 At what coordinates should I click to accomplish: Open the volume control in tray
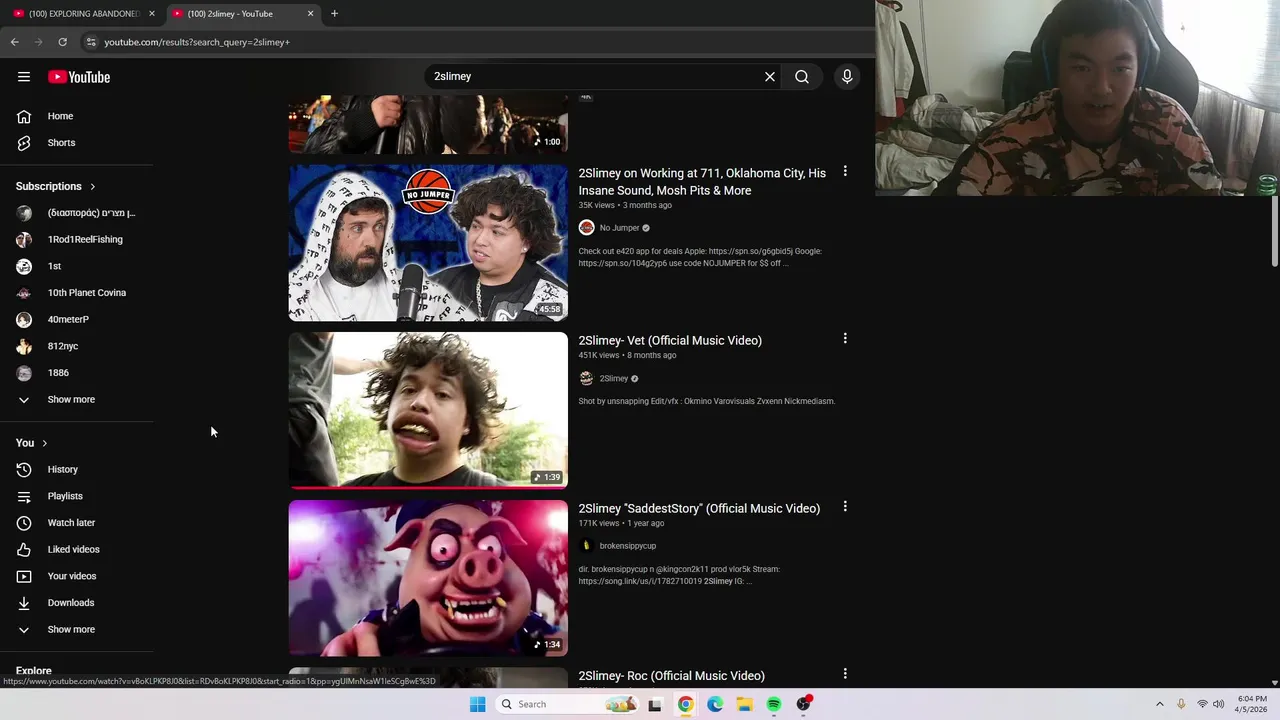point(1218,704)
